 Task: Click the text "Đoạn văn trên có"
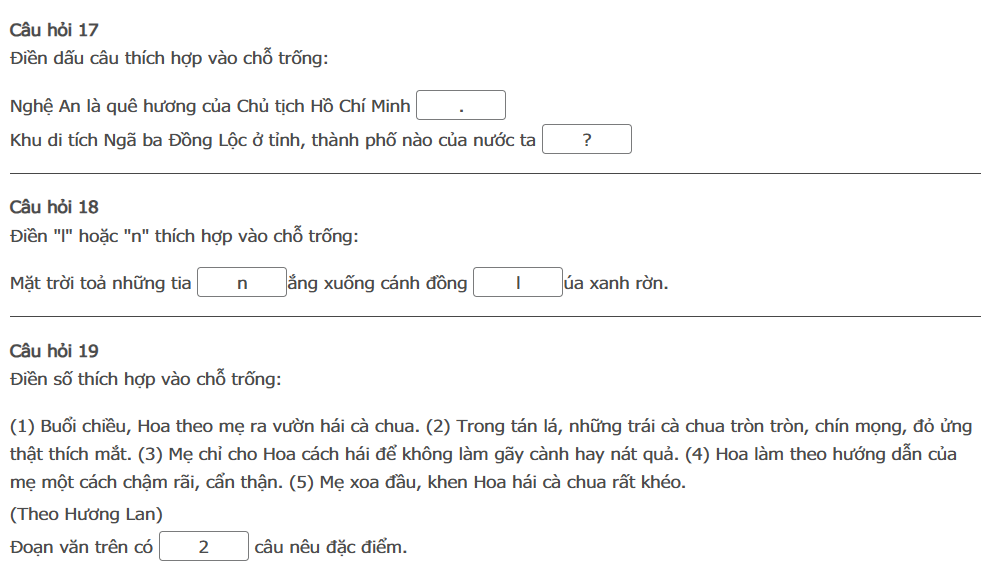[x=81, y=547]
